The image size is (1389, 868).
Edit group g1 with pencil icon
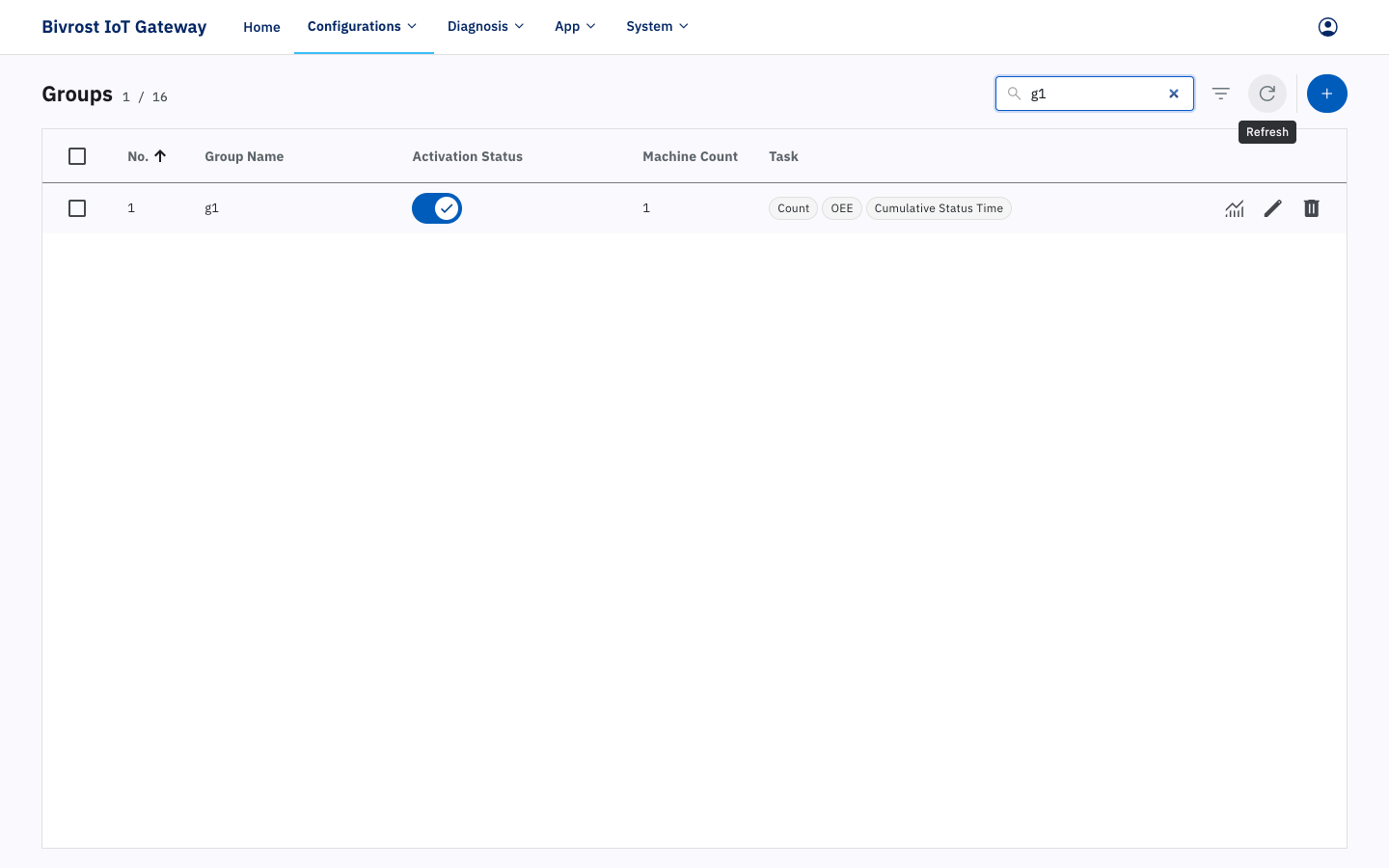click(x=1273, y=208)
